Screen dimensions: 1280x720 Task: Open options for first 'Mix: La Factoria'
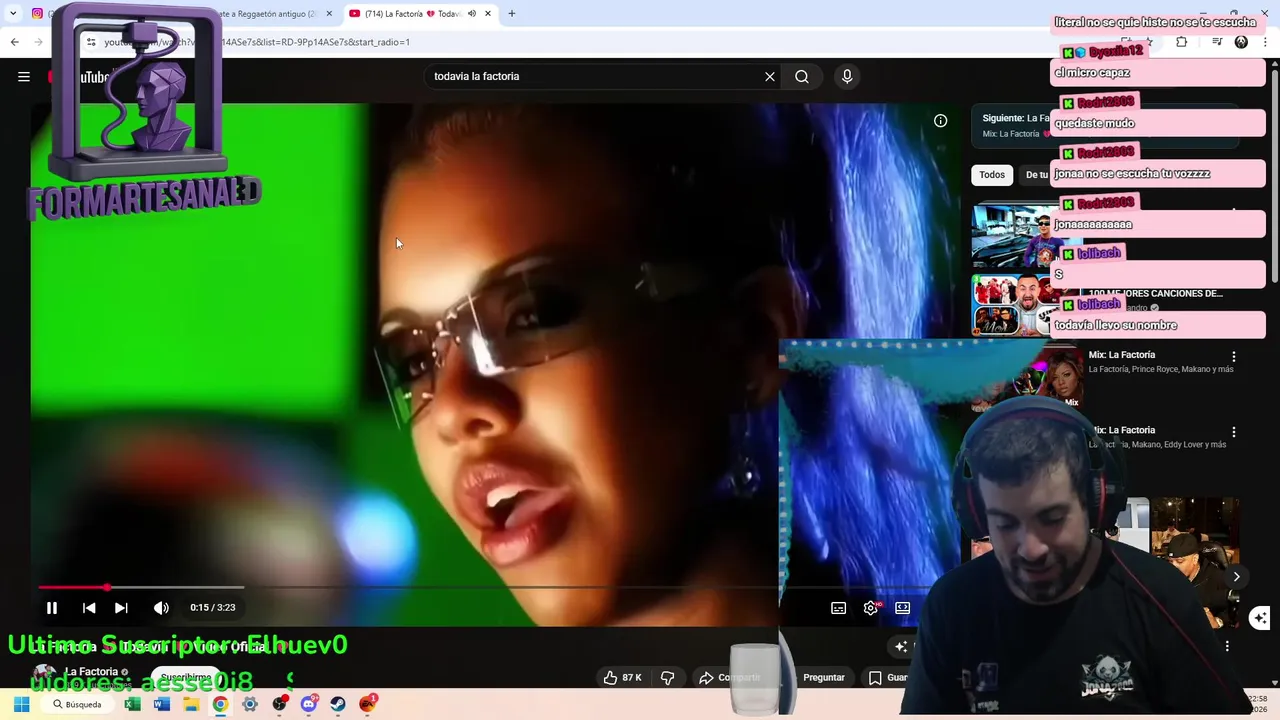tap(1234, 356)
